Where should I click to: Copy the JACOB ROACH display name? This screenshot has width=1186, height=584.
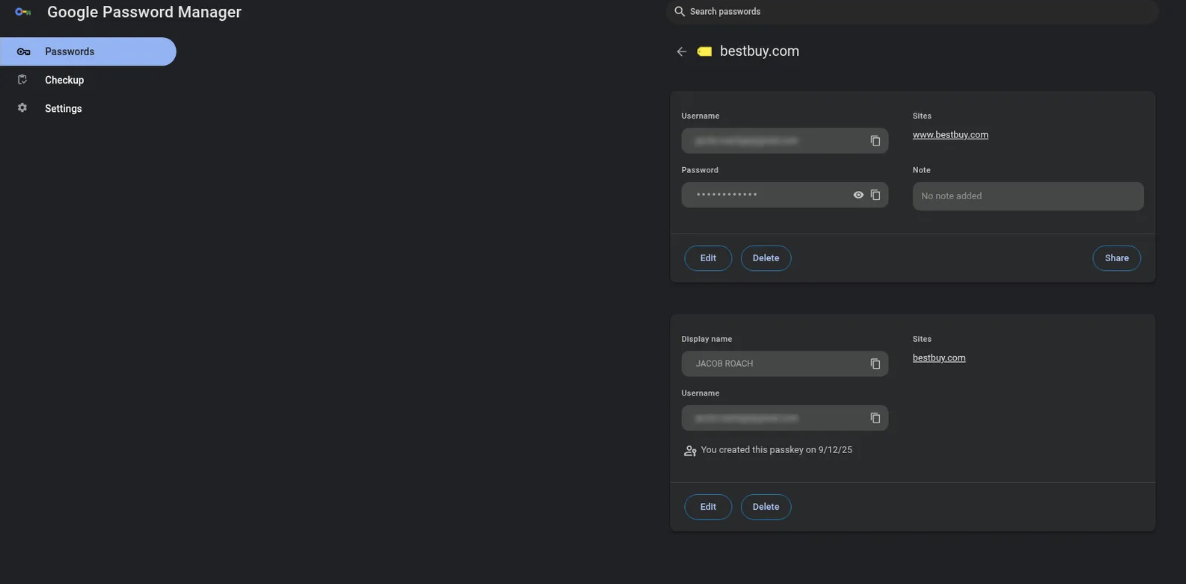(x=875, y=364)
